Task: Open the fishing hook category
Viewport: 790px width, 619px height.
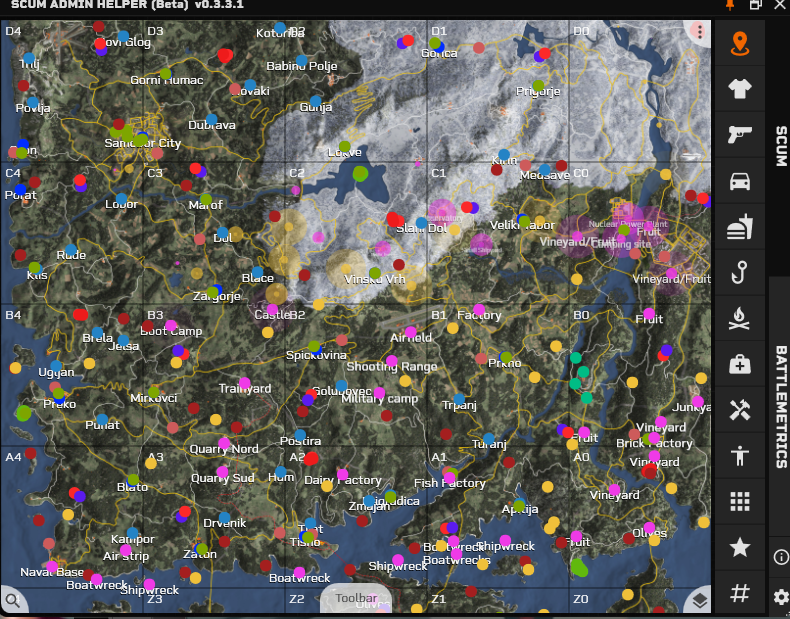Action: [x=740, y=273]
